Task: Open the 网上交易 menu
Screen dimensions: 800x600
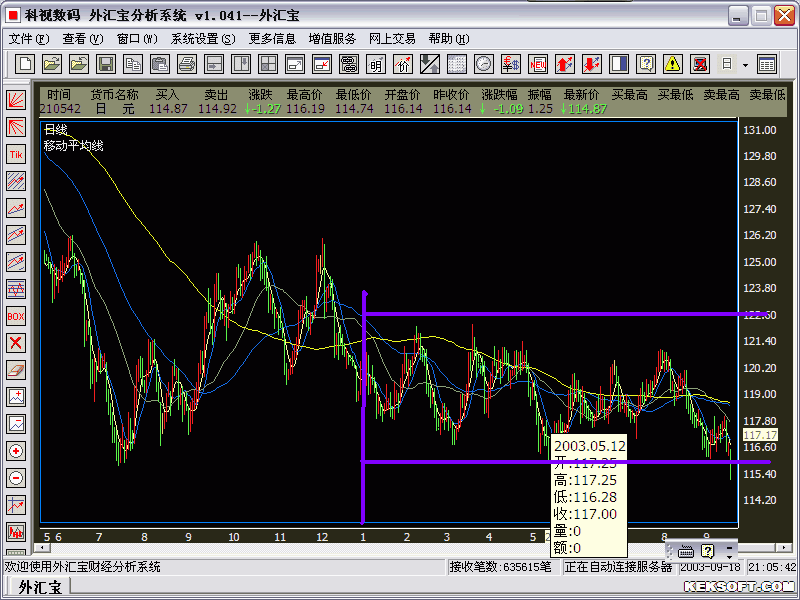Action: pyautogui.click(x=392, y=39)
